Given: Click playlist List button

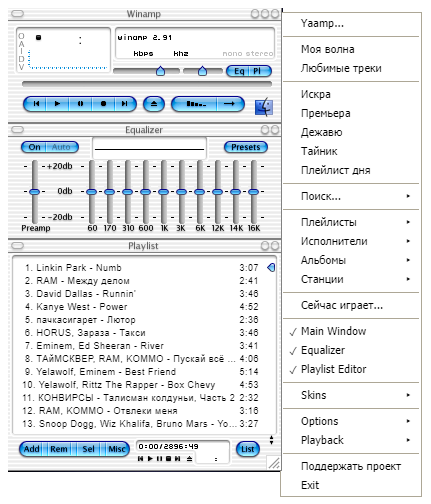Looking at the screenshot, I should [x=248, y=449].
